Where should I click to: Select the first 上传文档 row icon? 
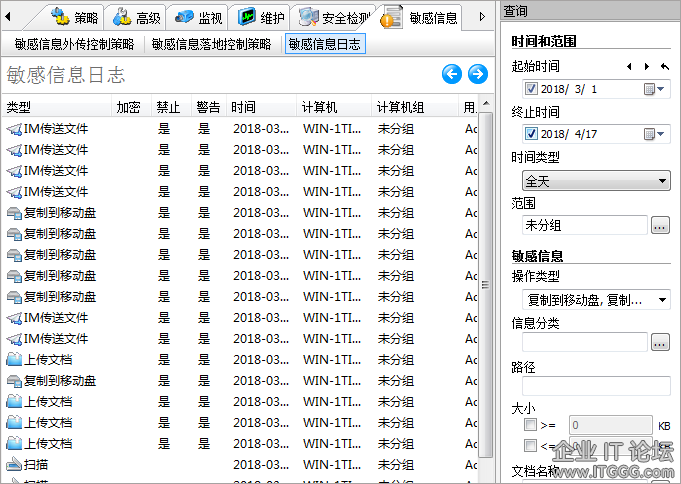[14, 360]
